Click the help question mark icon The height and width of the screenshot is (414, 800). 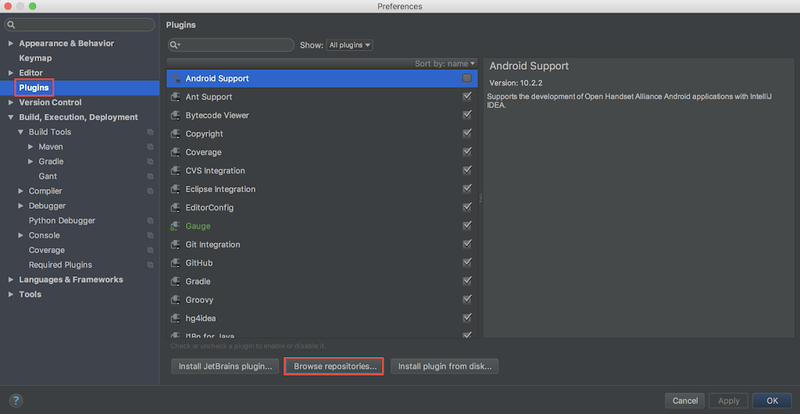(15, 400)
